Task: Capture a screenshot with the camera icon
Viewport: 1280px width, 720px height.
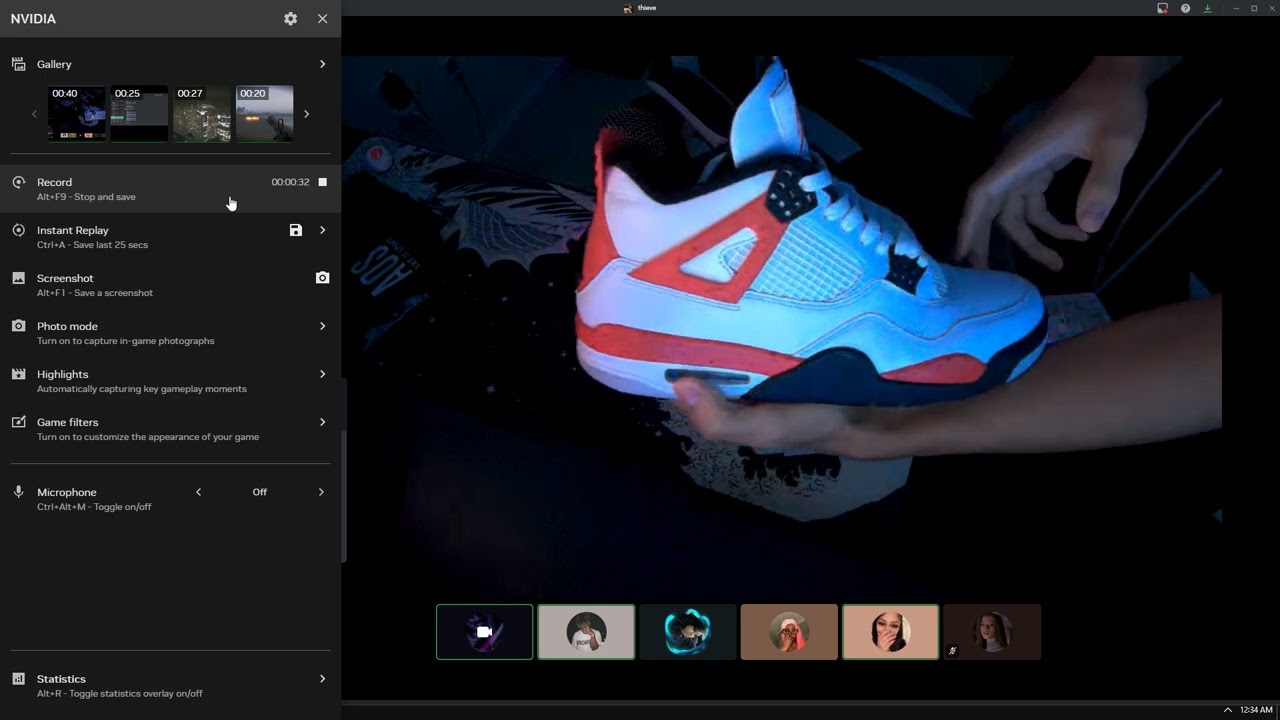Action: [x=322, y=278]
